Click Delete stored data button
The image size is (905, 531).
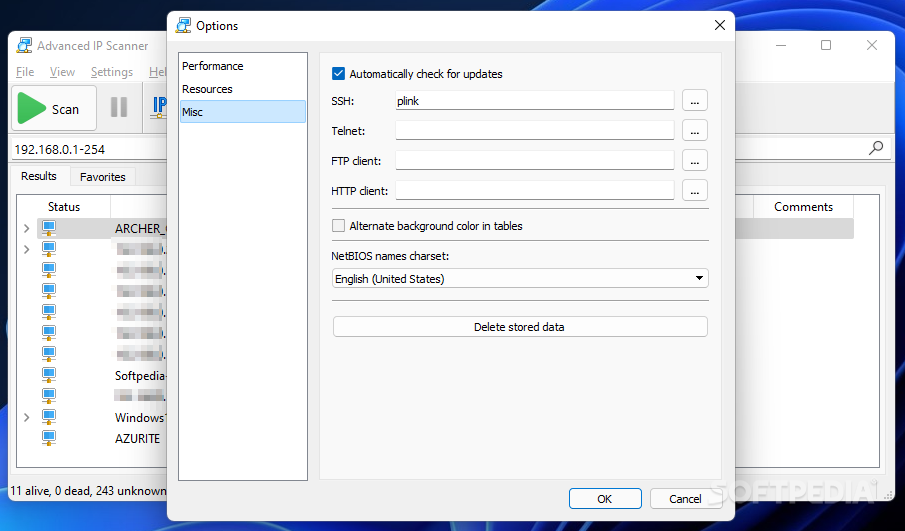click(520, 327)
